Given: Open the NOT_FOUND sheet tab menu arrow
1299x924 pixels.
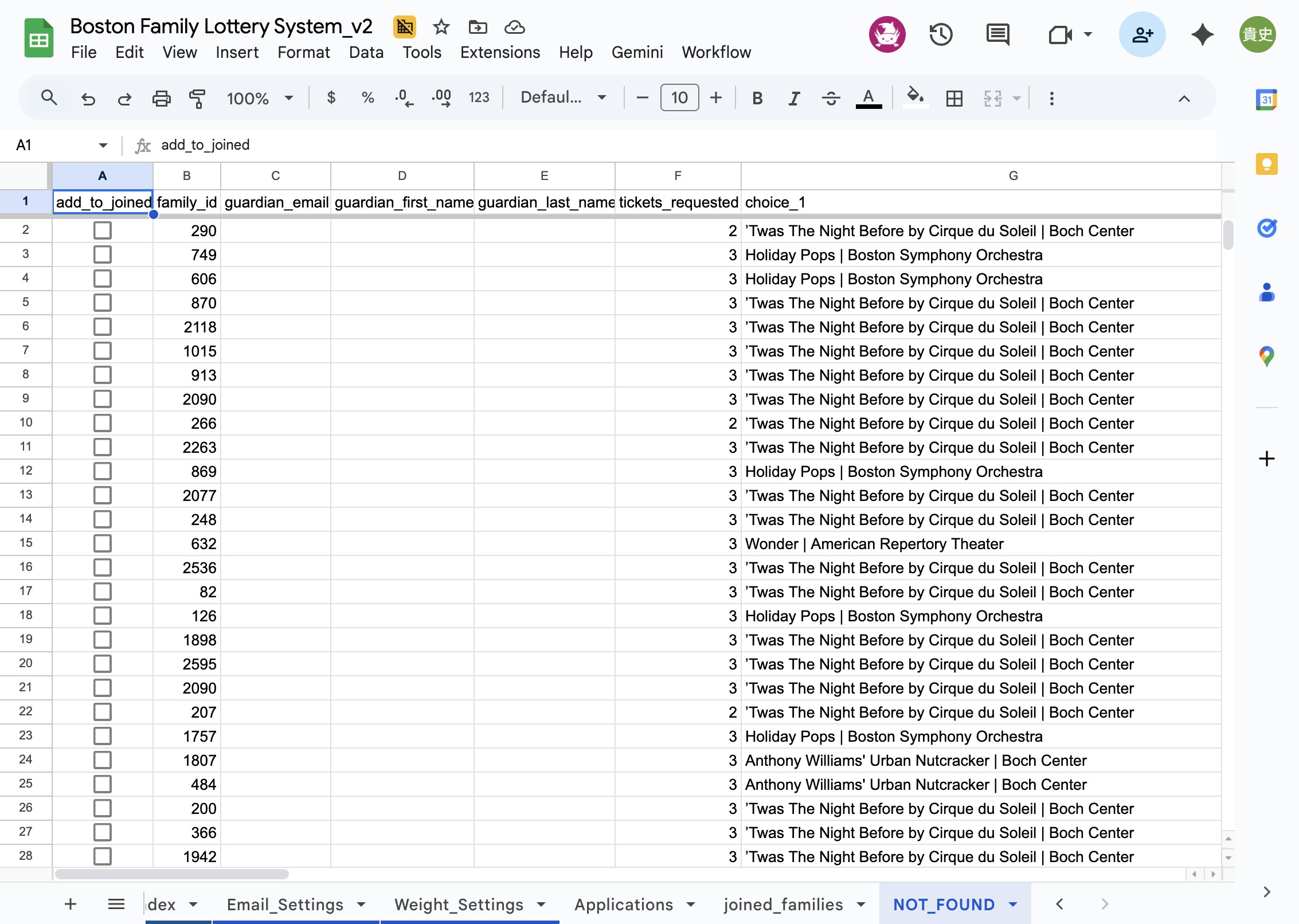Looking at the screenshot, I should click(1013, 905).
